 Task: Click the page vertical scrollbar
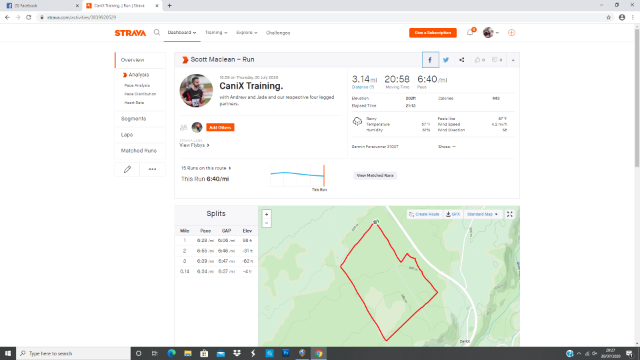(x=637, y=98)
